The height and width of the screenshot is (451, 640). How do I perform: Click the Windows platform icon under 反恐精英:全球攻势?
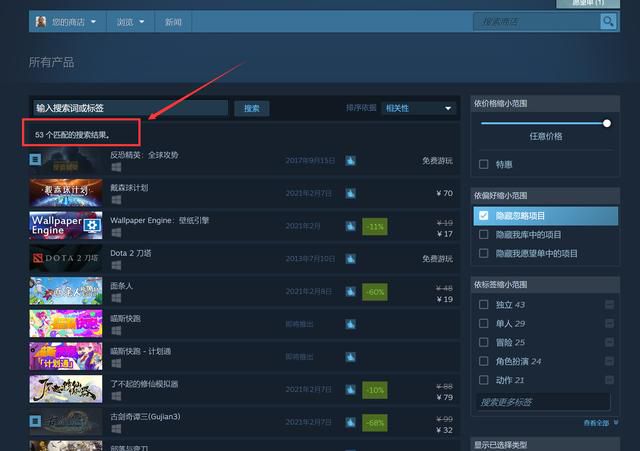tap(116, 167)
